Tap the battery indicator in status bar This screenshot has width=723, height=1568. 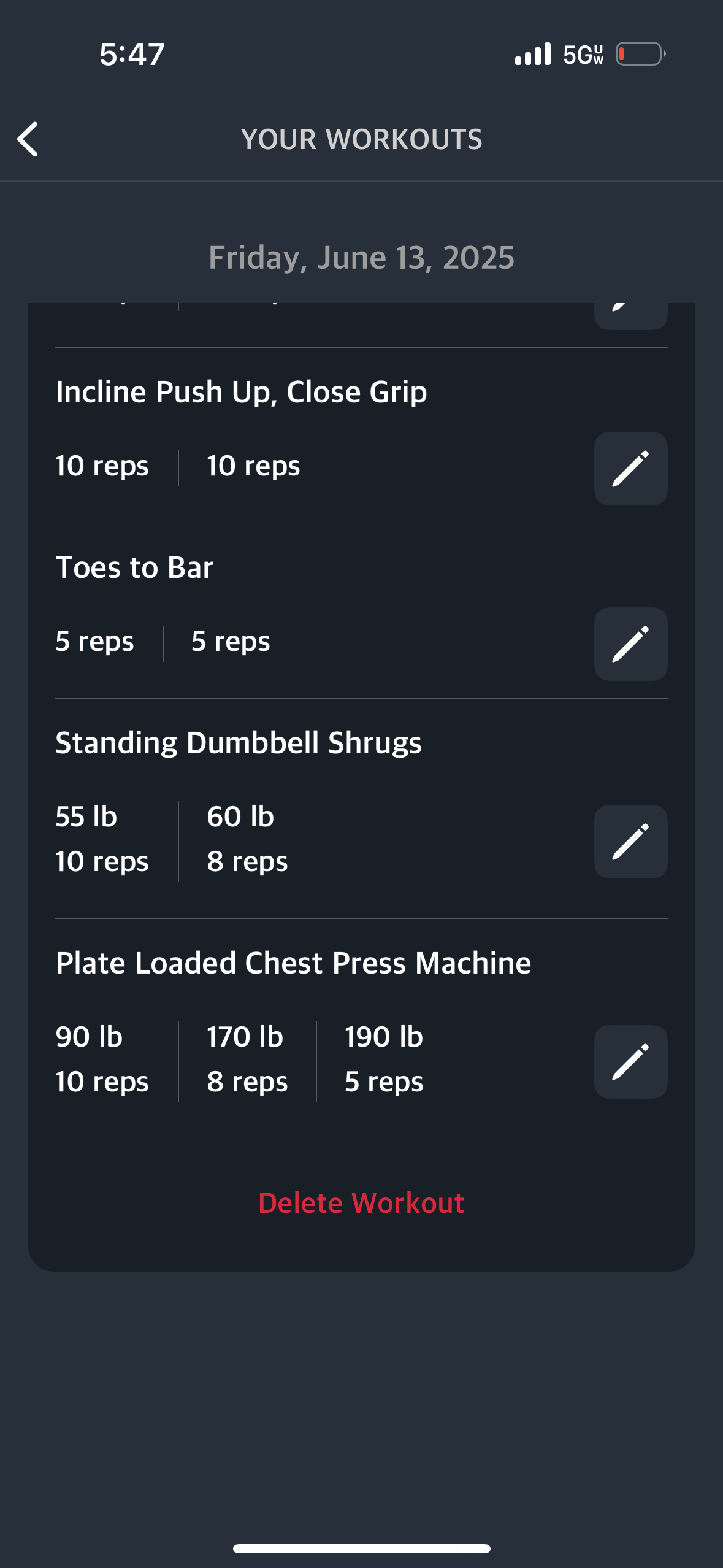(641, 54)
